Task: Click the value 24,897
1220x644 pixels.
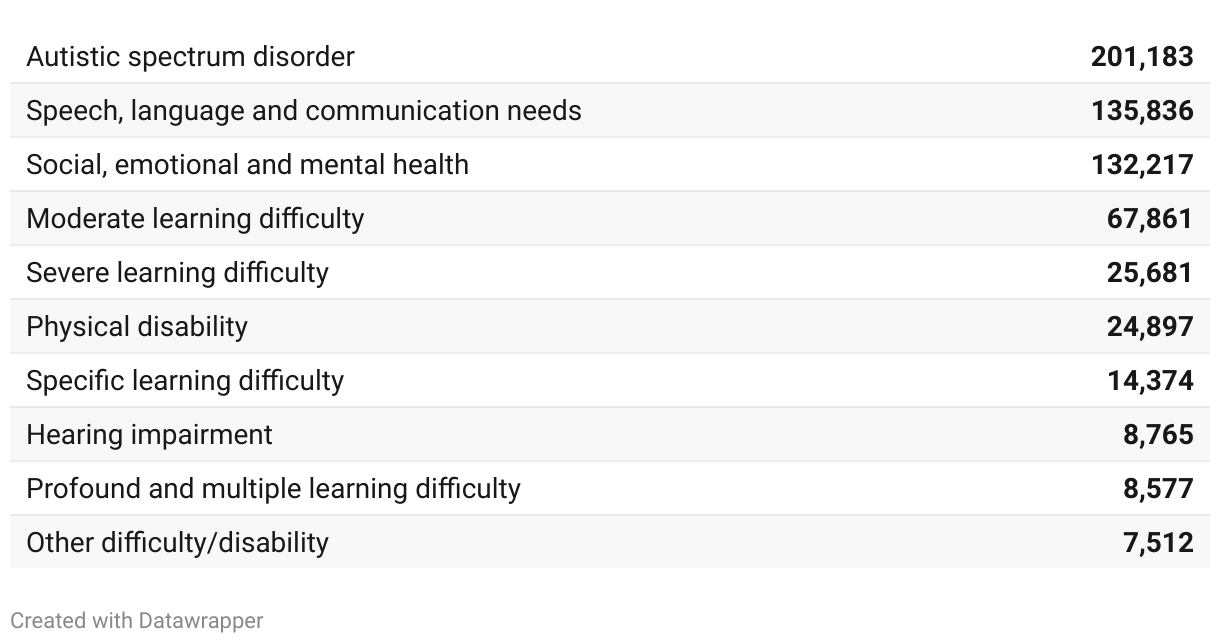Action: pos(1150,327)
